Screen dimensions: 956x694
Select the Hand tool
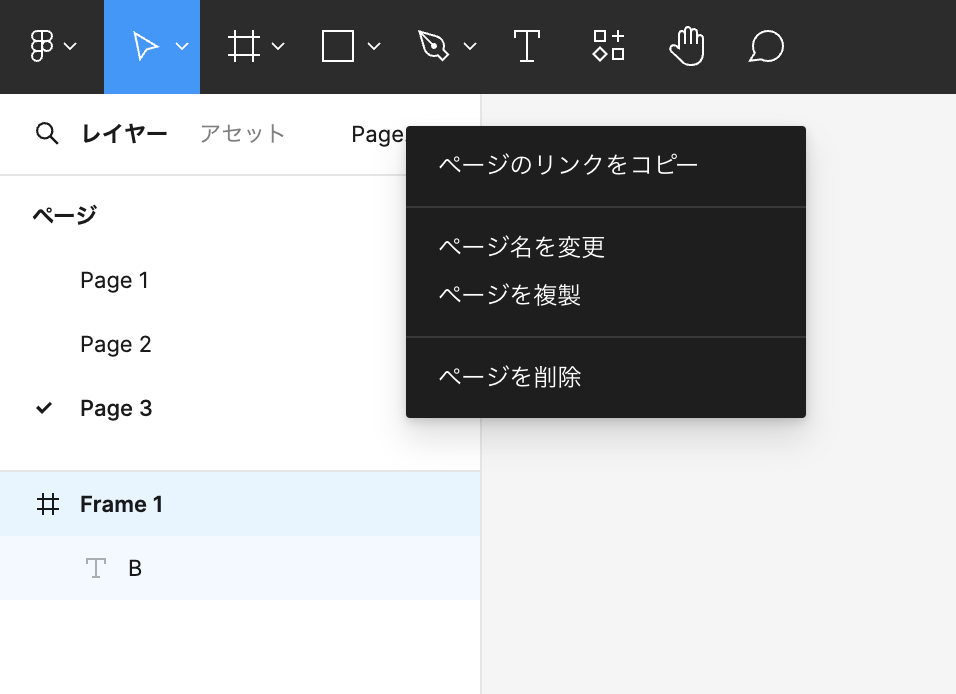[687, 46]
